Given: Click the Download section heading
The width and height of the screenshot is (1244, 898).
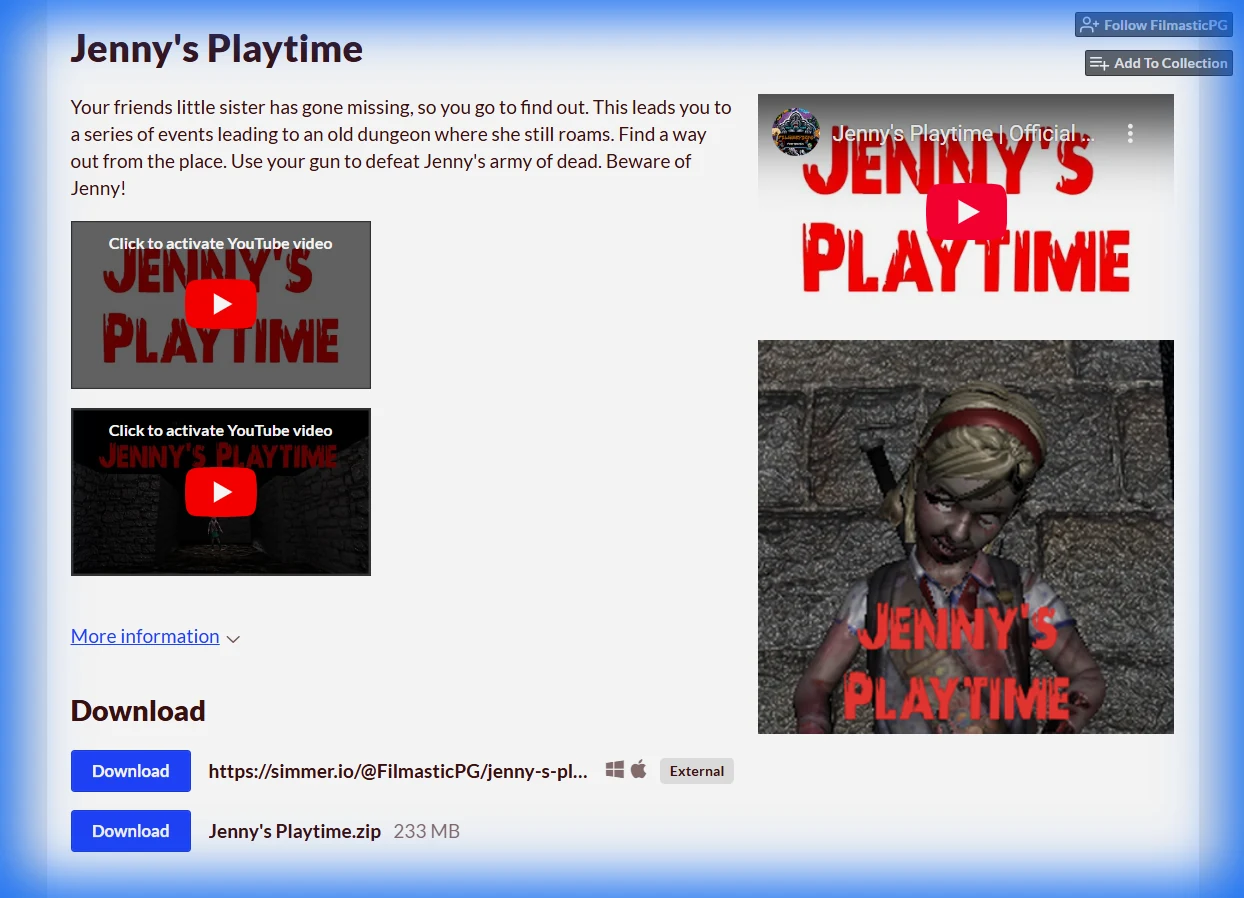Looking at the screenshot, I should pyautogui.click(x=138, y=711).
